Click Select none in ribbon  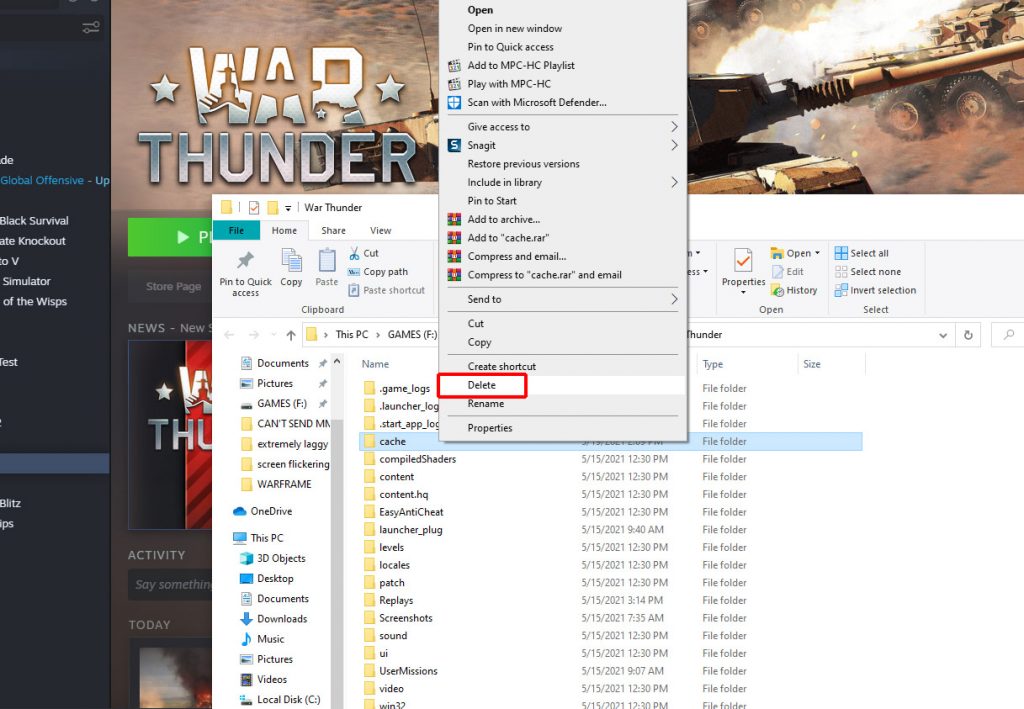[x=868, y=272]
